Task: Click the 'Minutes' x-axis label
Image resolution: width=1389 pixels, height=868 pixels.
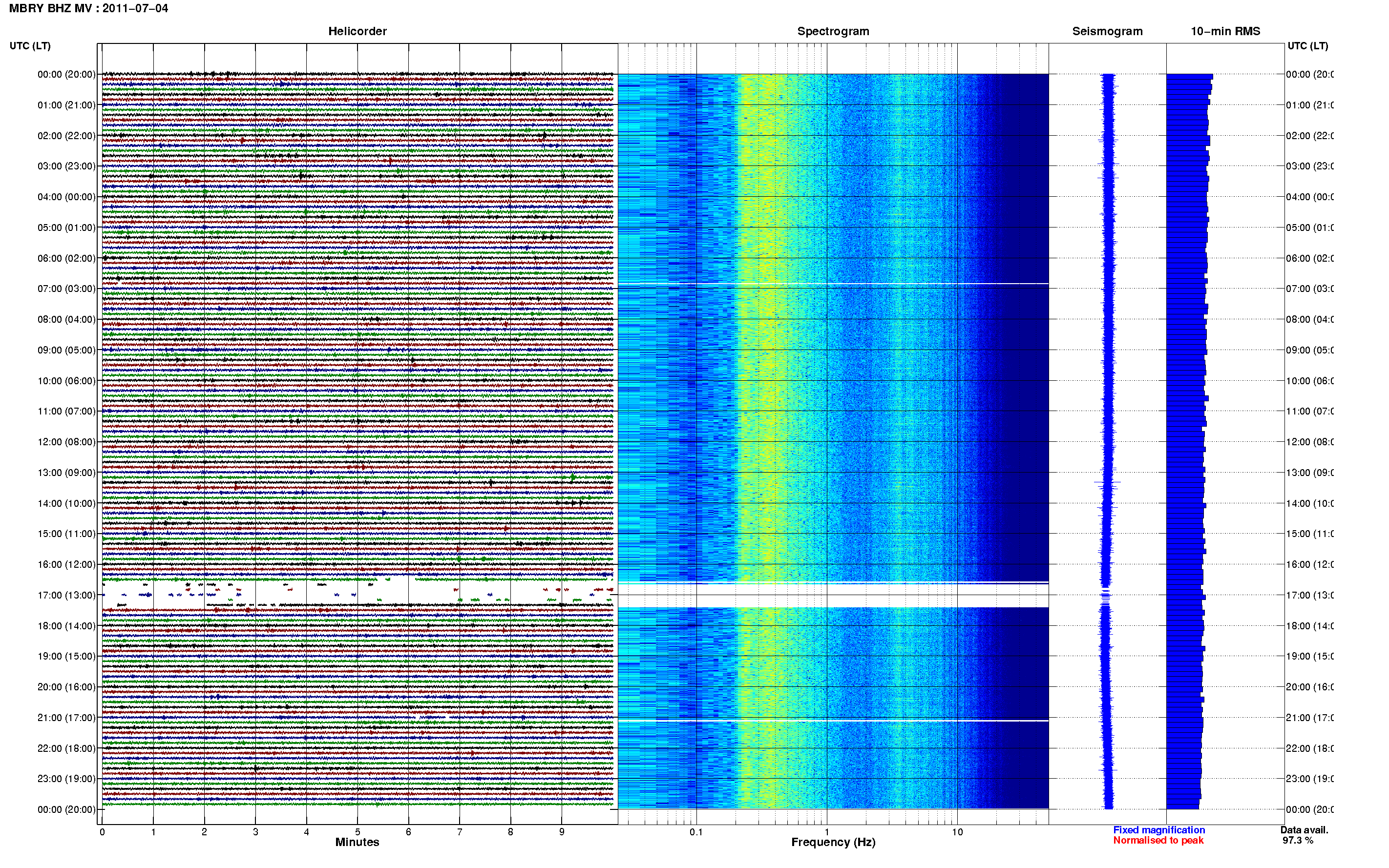Action: (357, 842)
